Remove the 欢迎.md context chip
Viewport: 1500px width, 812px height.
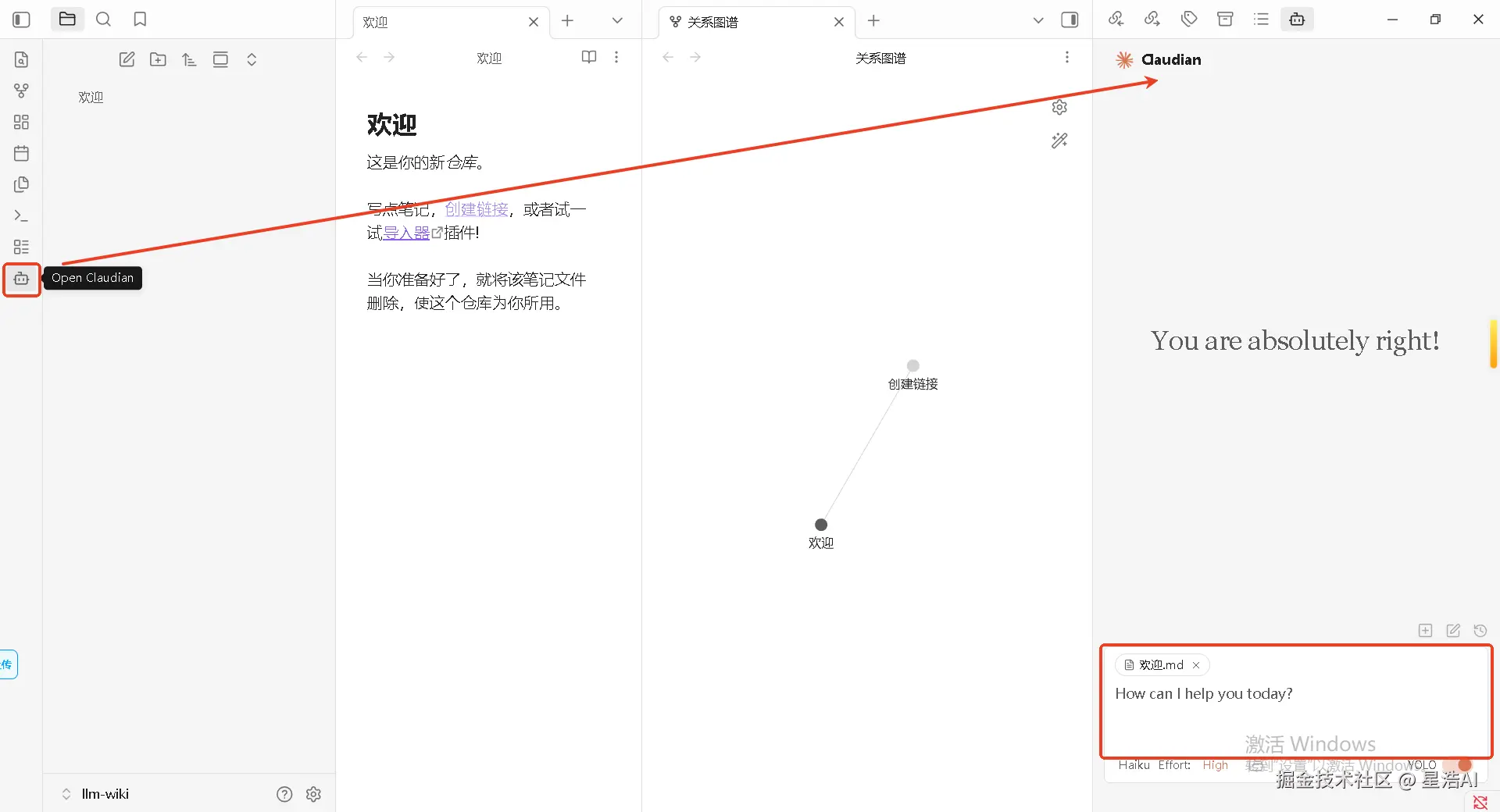pyautogui.click(x=1196, y=665)
